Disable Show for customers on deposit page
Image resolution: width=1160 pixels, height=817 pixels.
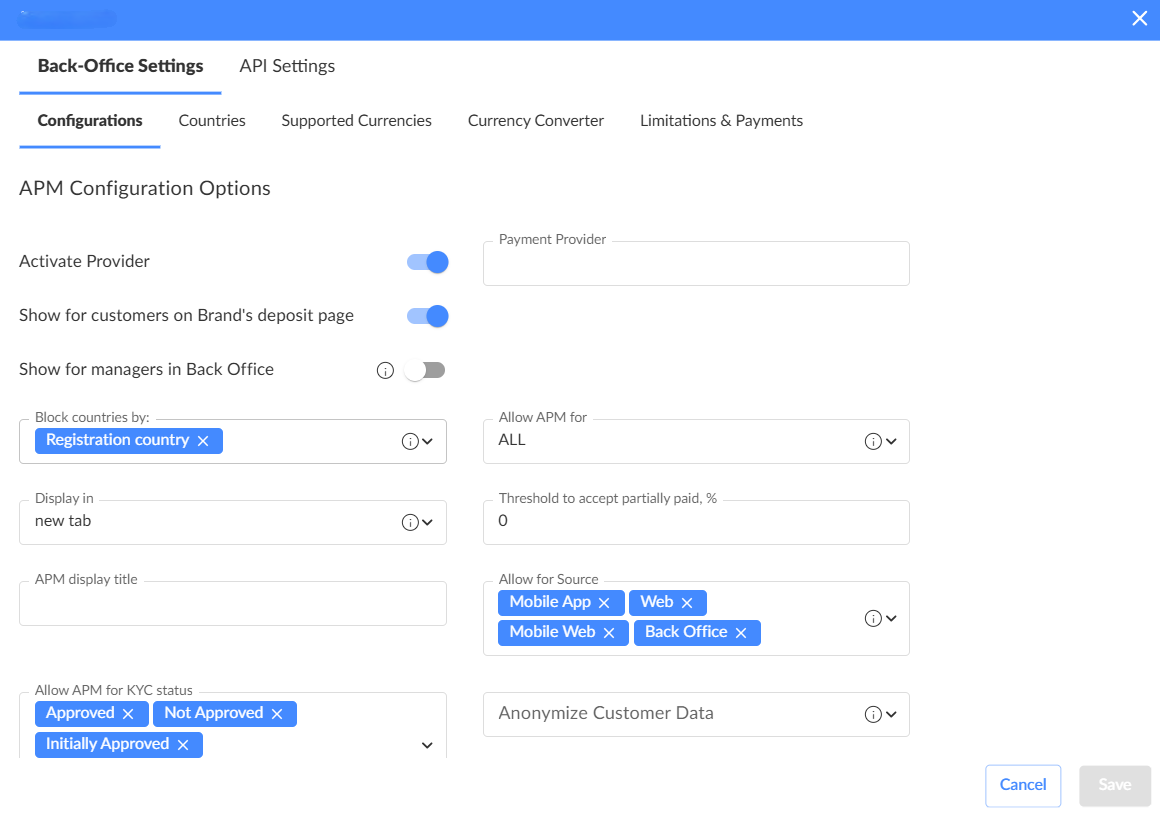[x=427, y=316]
